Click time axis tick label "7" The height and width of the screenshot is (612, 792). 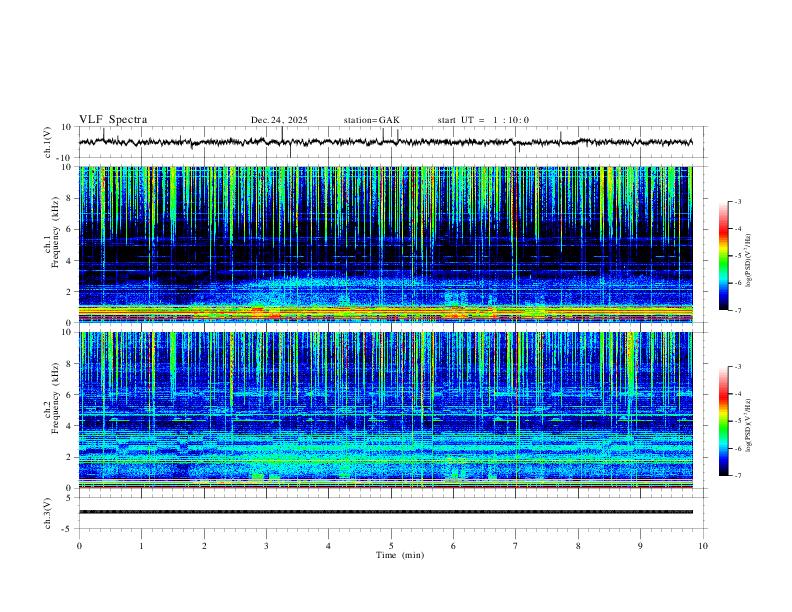click(x=516, y=546)
